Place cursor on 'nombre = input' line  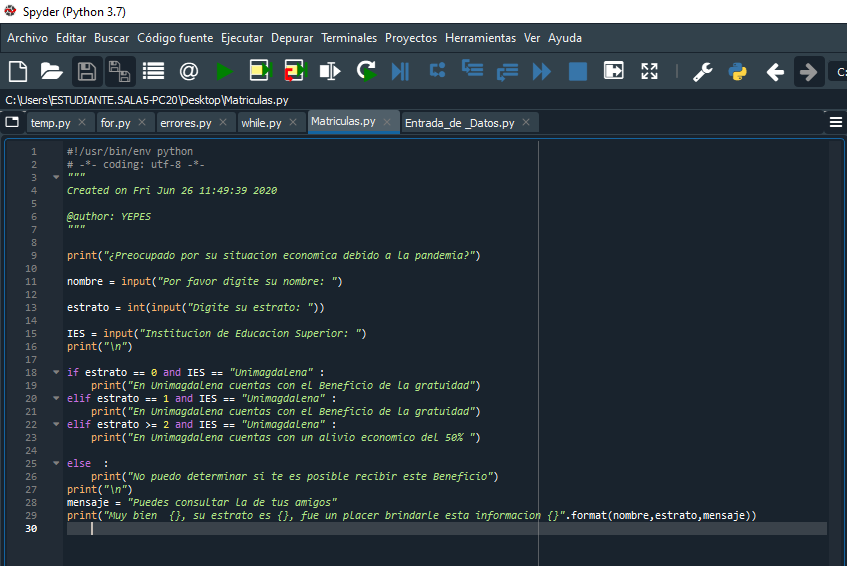coord(205,281)
